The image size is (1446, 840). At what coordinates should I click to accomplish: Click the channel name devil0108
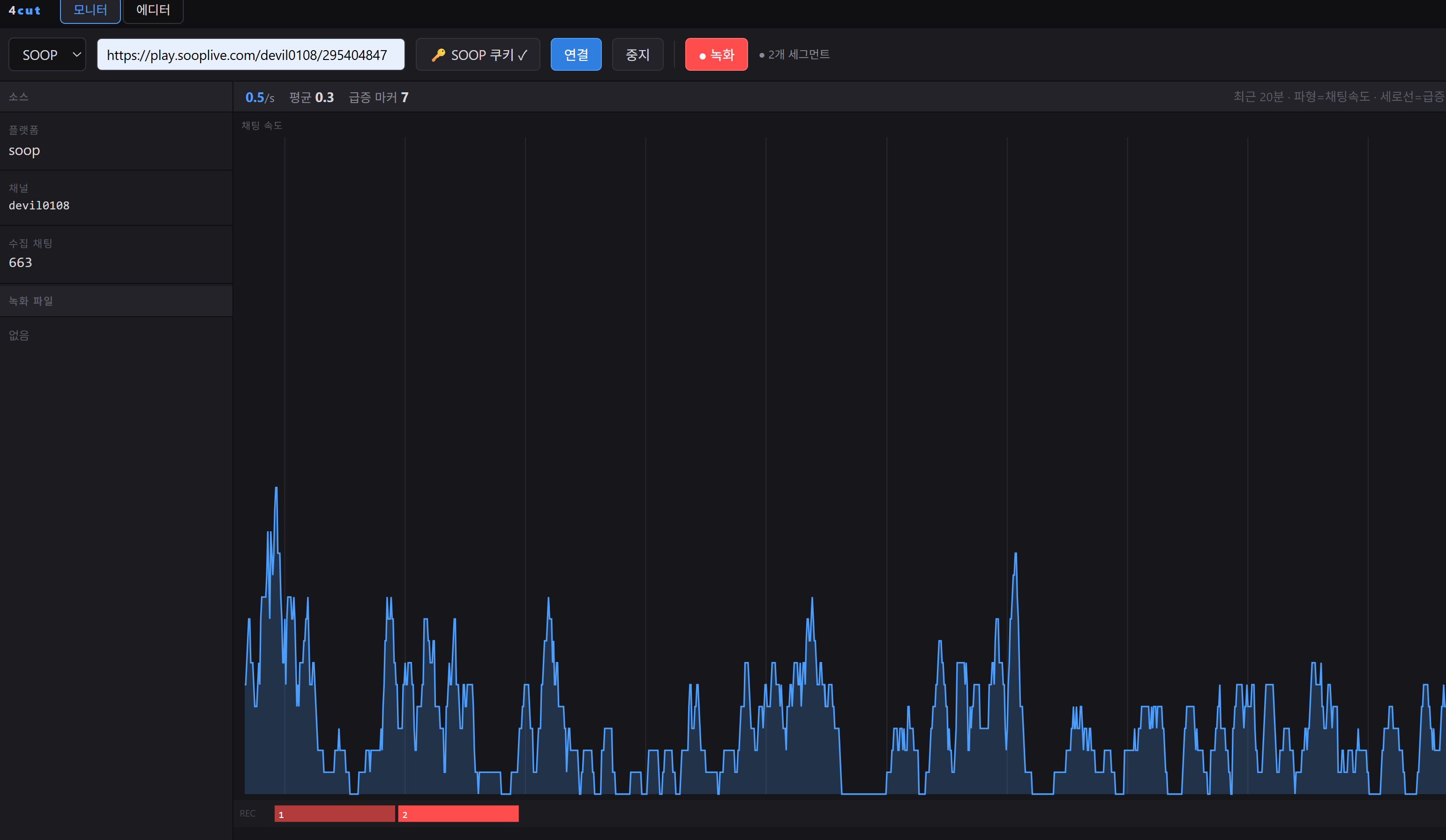click(39, 205)
